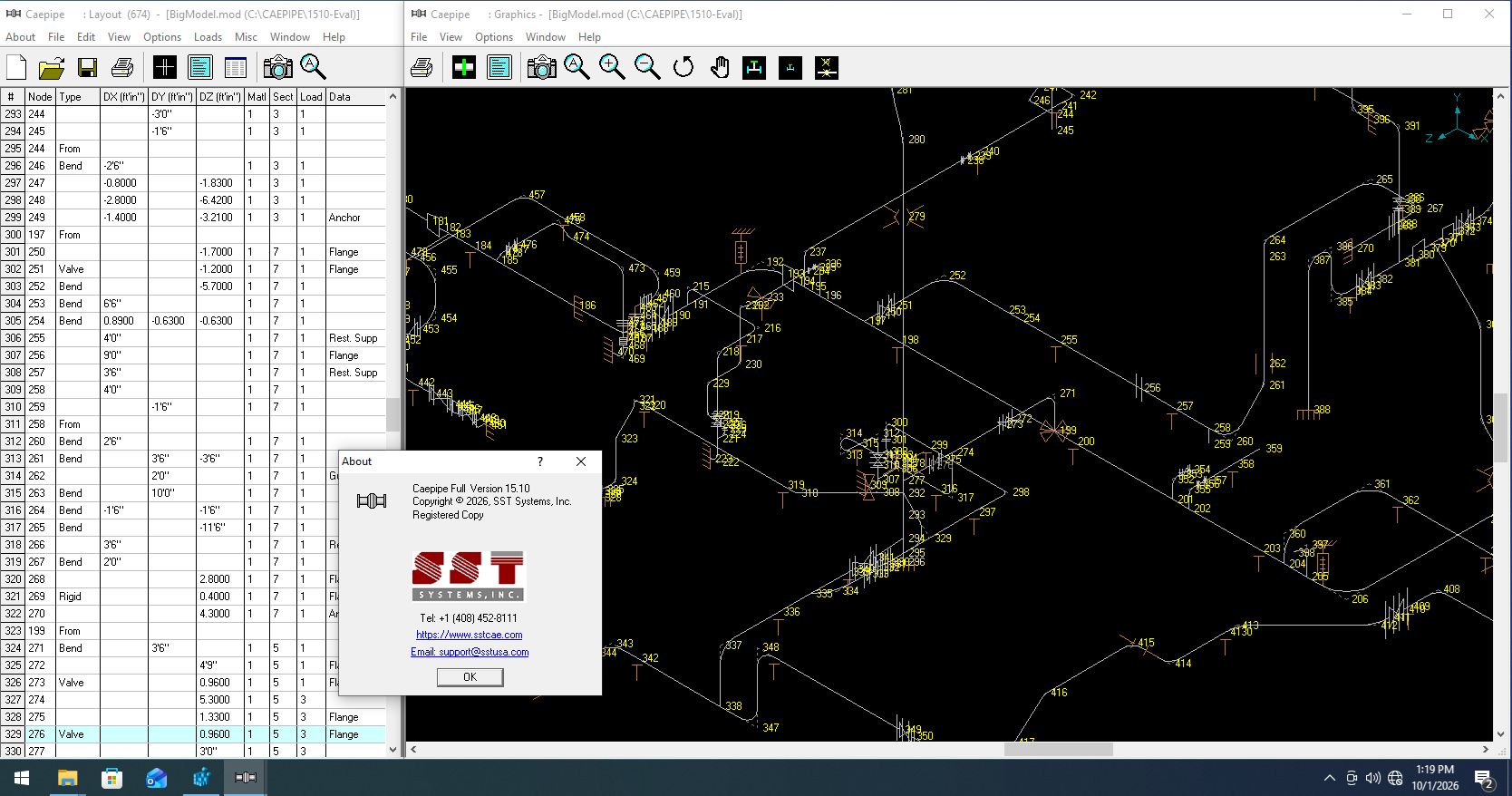This screenshot has width=1512, height=796.
Task: Open the Misc menu in Layout window
Action: [x=246, y=37]
